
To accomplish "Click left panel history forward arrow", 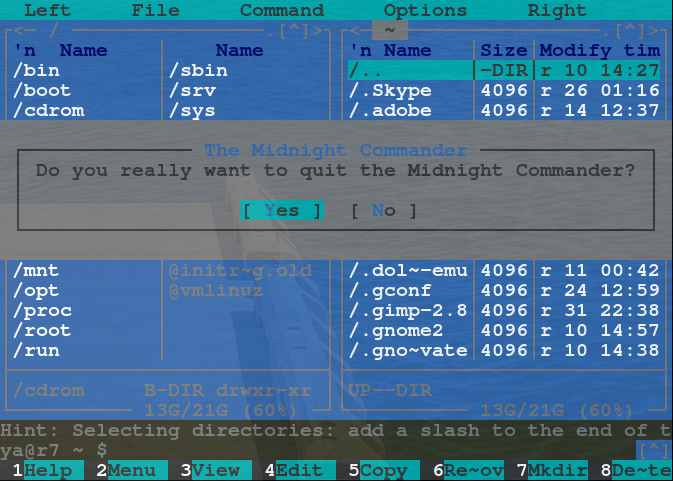I will (317, 30).
